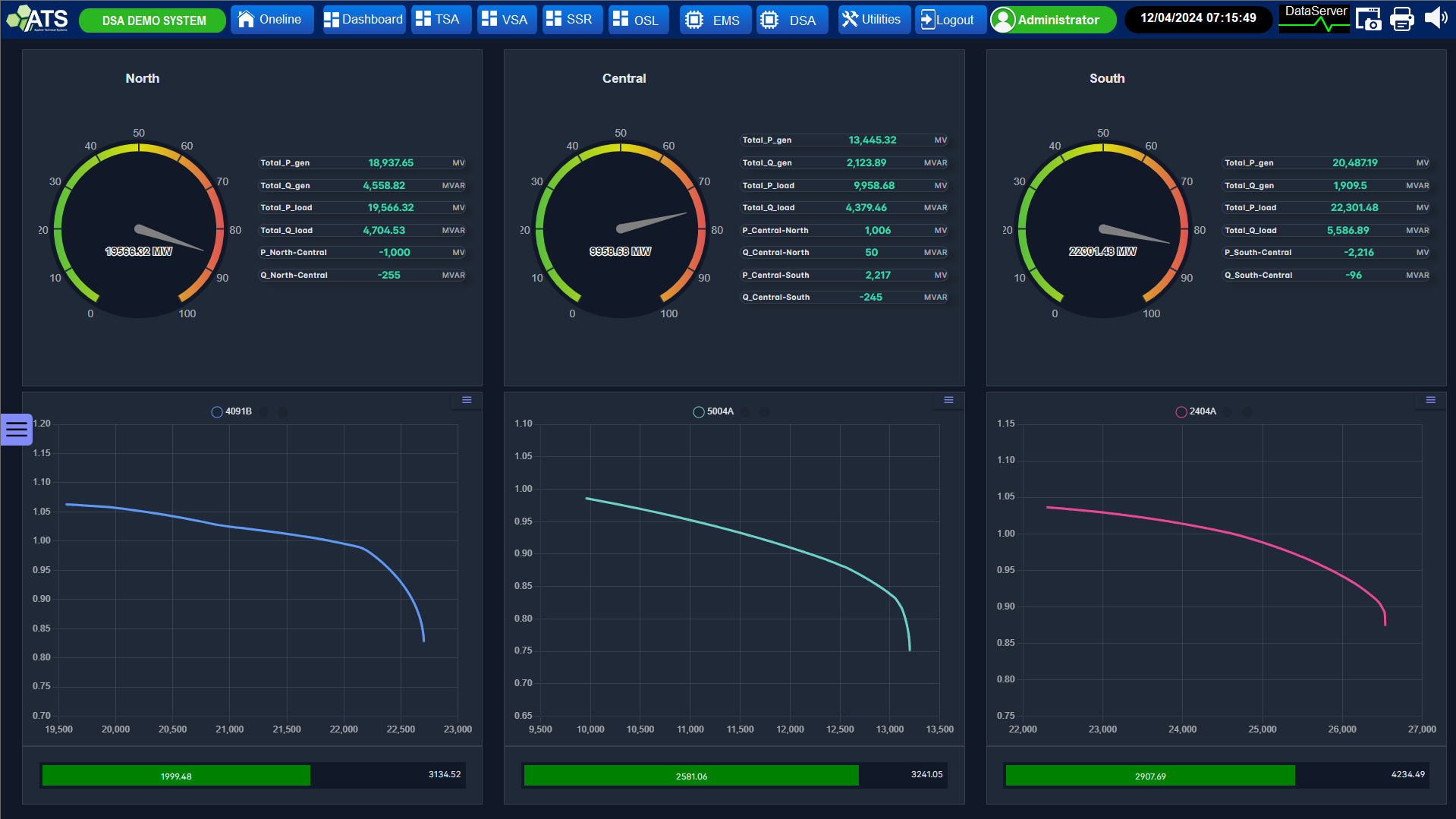This screenshot has height=819, width=1456.
Task: Toggle the 4091B series legend
Action: click(231, 411)
